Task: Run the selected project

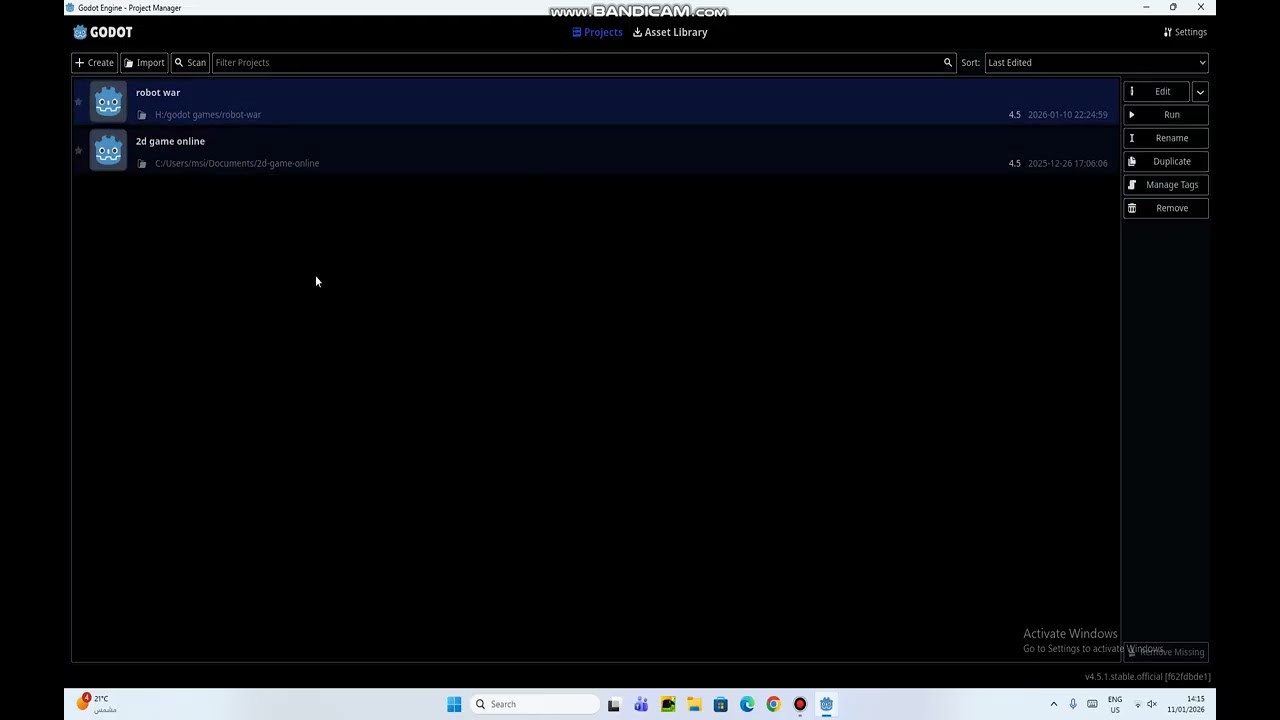Action: [x=1165, y=115]
